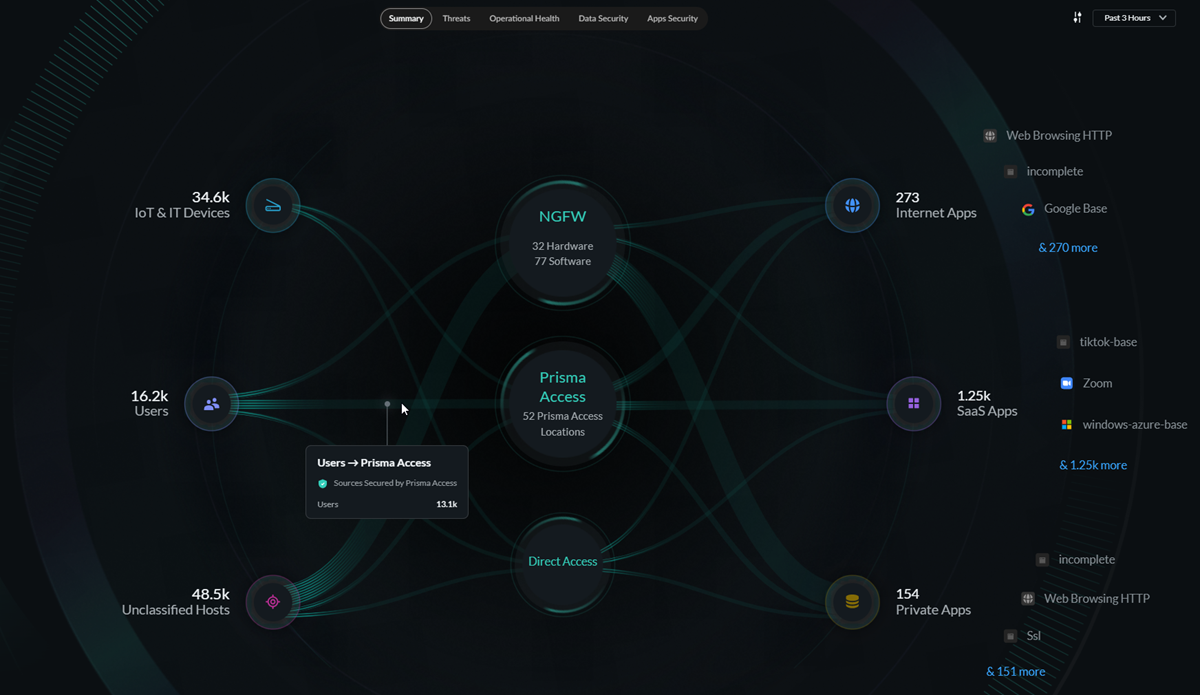
Task: Click the Zoom app icon
Action: (x=1066, y=383)
